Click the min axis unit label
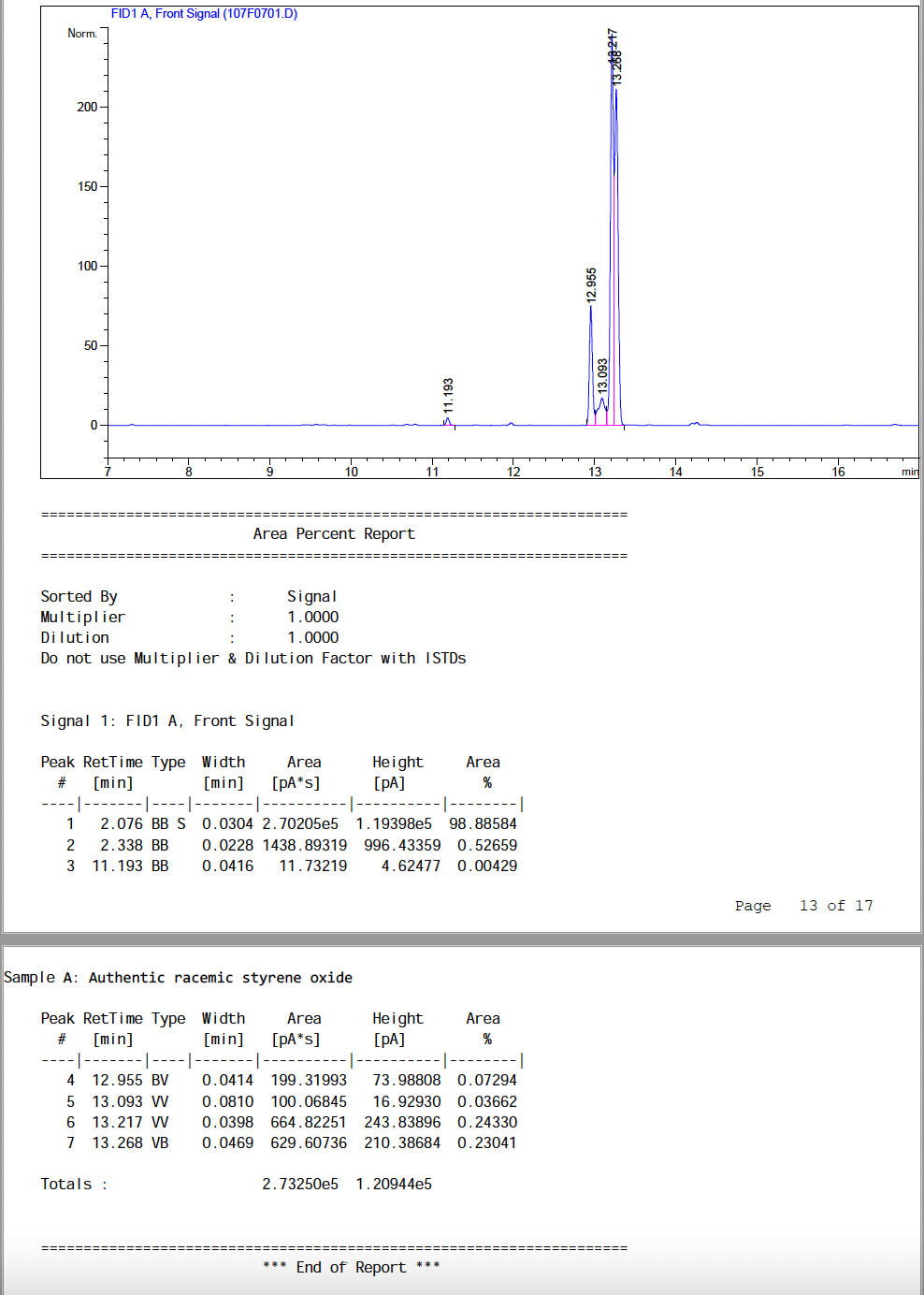 coord(909,473)
